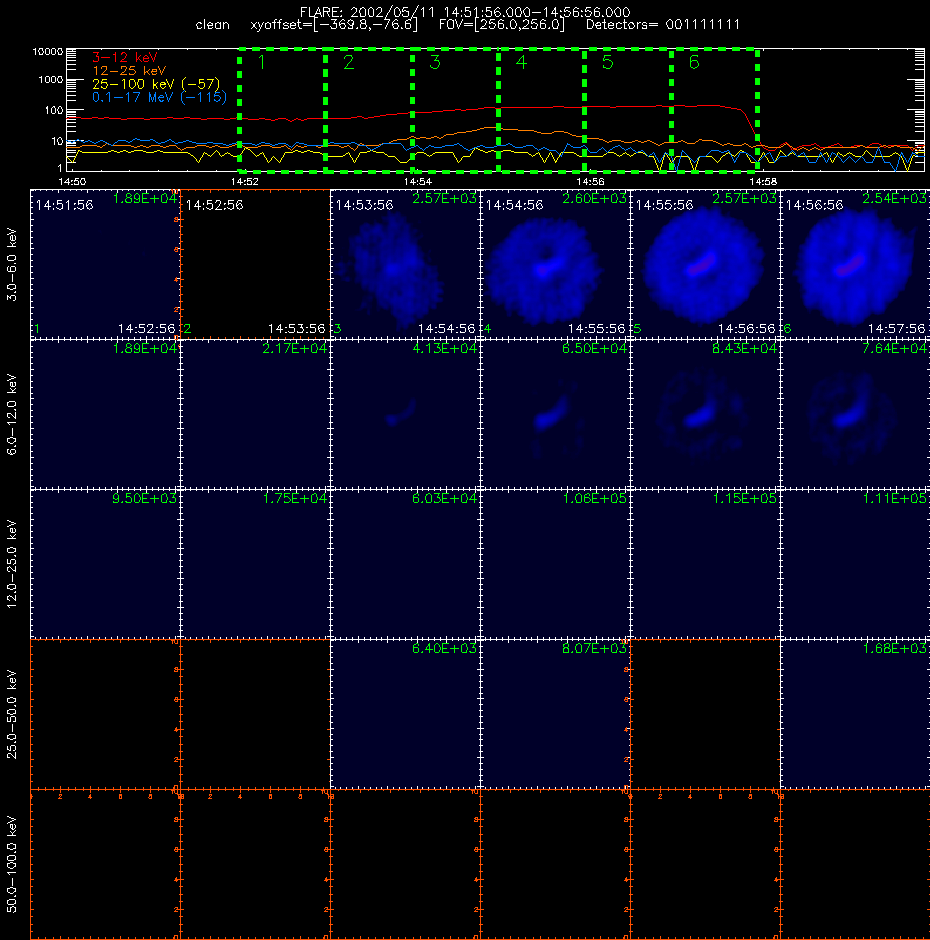The height and width of the screenshot is (940, 930).
Task: Click the 14:52:56 end time in panel 1
Action: pyautogui.click(x=147, y=329)
